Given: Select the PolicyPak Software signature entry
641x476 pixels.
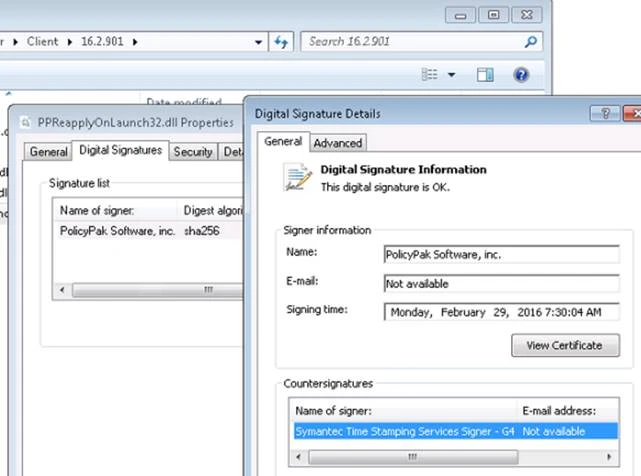Looking at the screenshot, I should pyautogui.click(x=117, y=231).
